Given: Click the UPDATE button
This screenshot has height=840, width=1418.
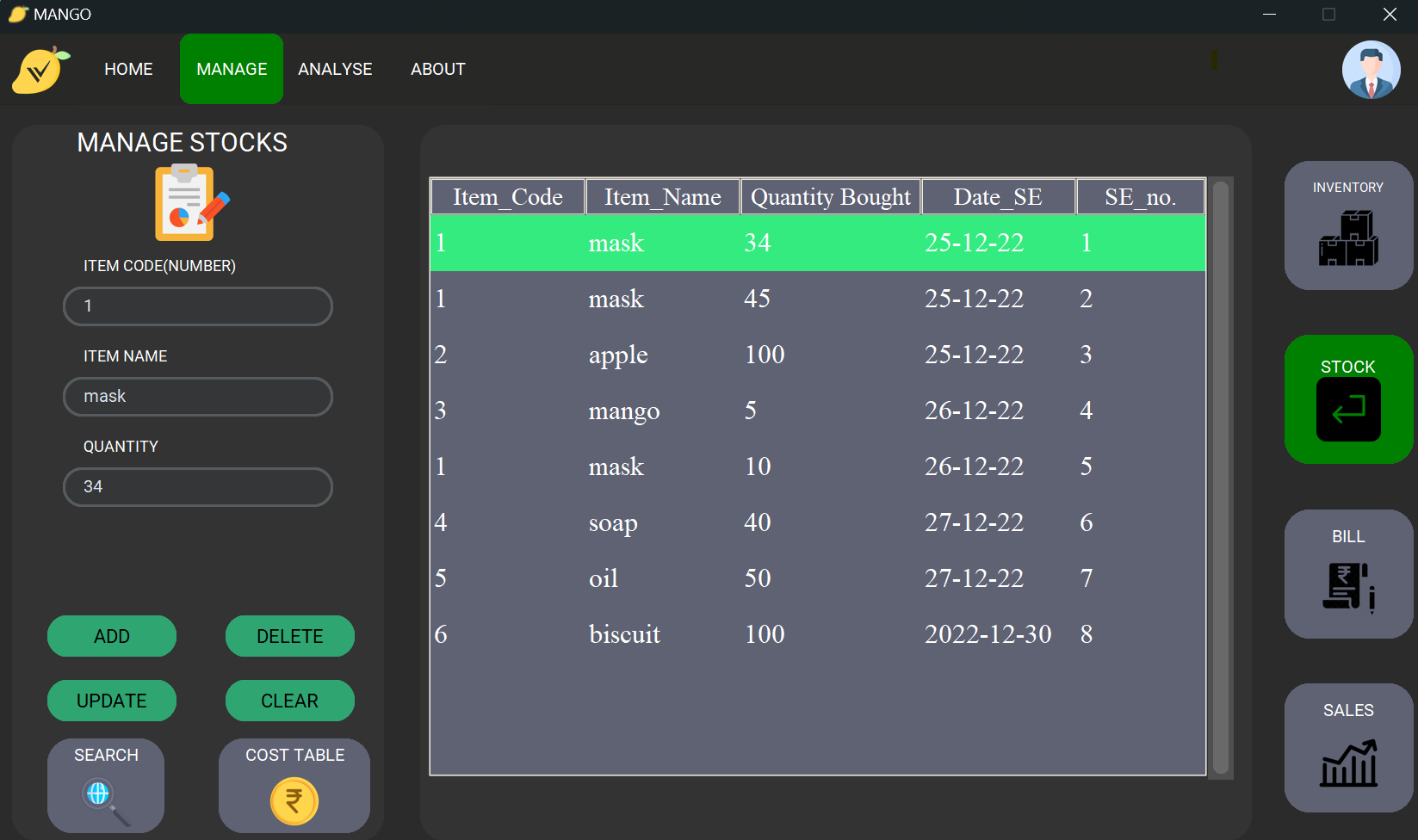Looking at the screenshot, I should pyautogui.click(x=111, y=701).
